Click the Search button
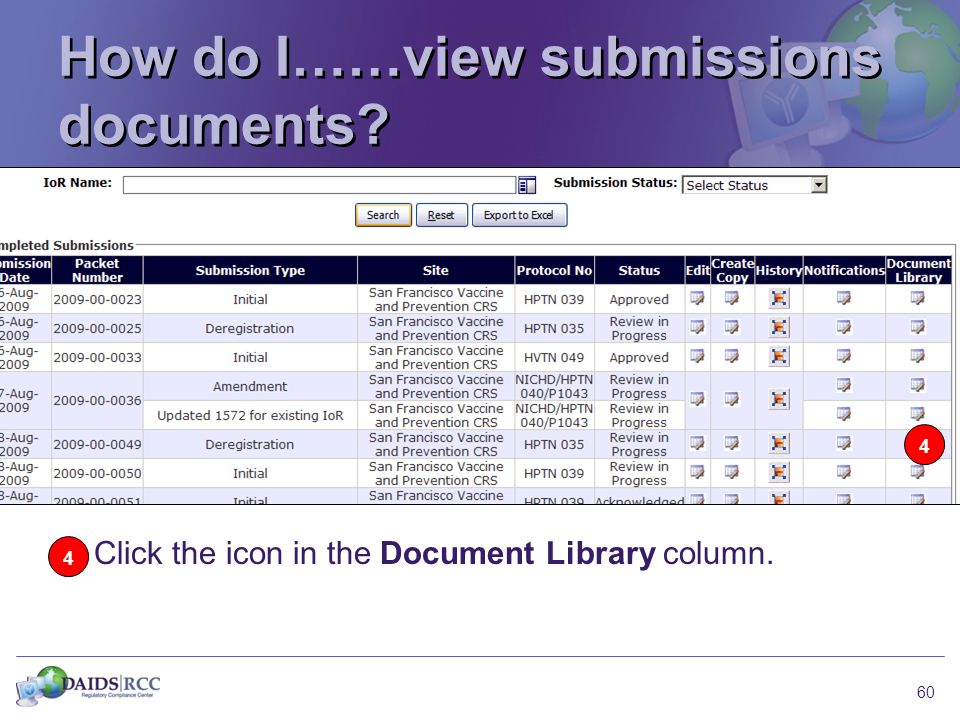This screenshot has height=720, width=960. 383,215
